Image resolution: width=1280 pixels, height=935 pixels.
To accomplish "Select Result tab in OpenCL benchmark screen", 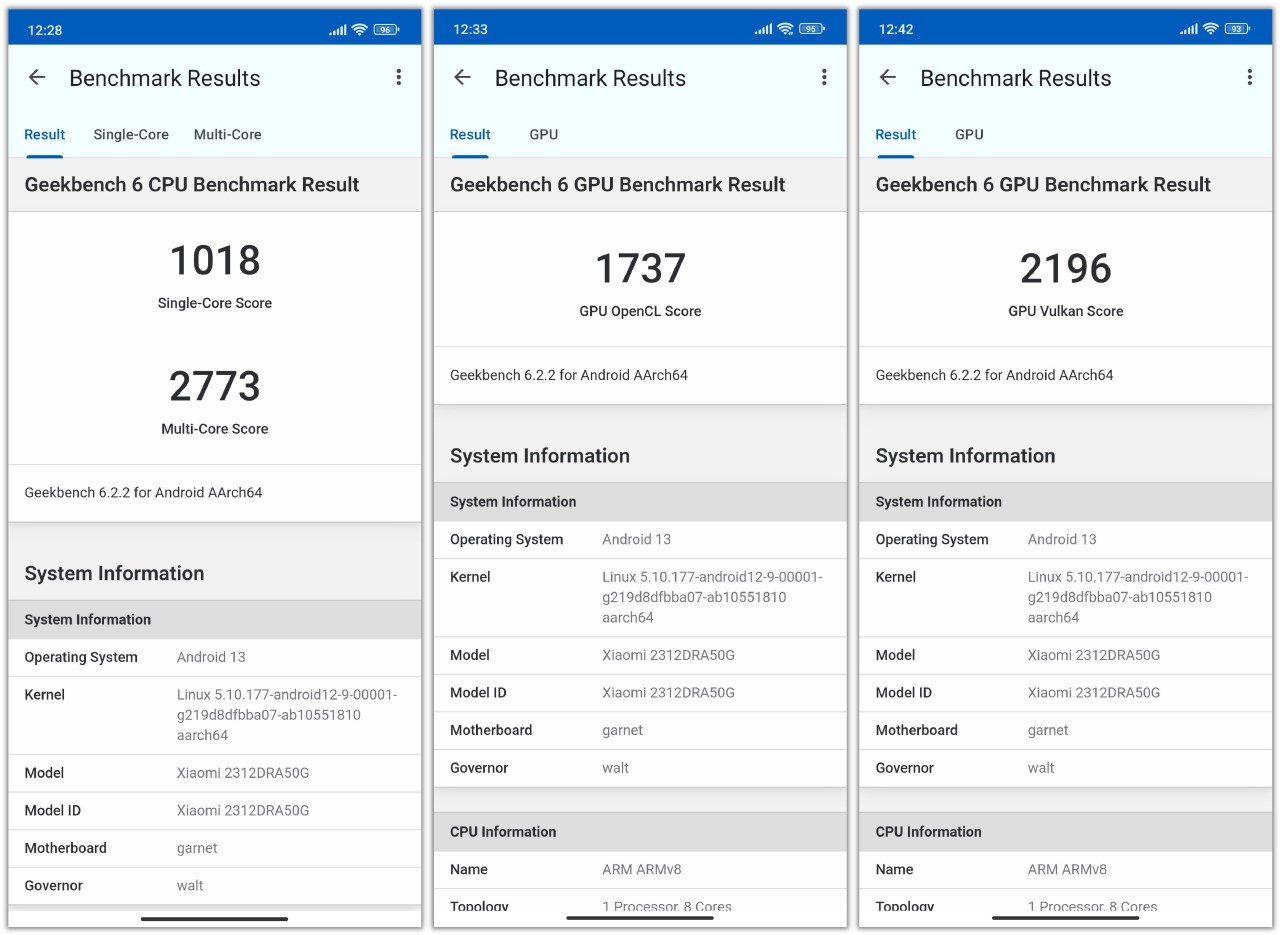I will click(x=470, y=134).
